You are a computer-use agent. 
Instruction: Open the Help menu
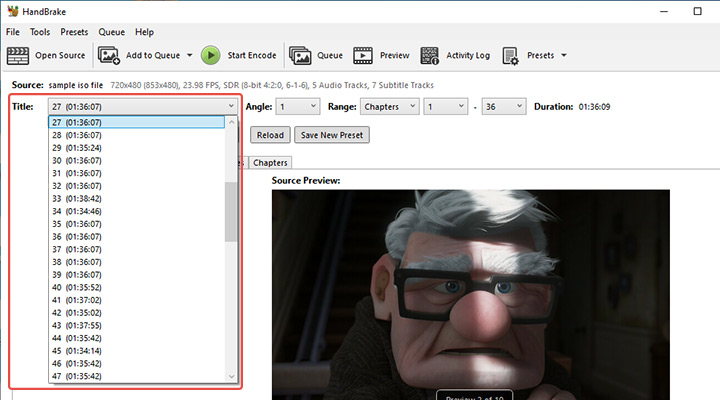pos(144,32)
